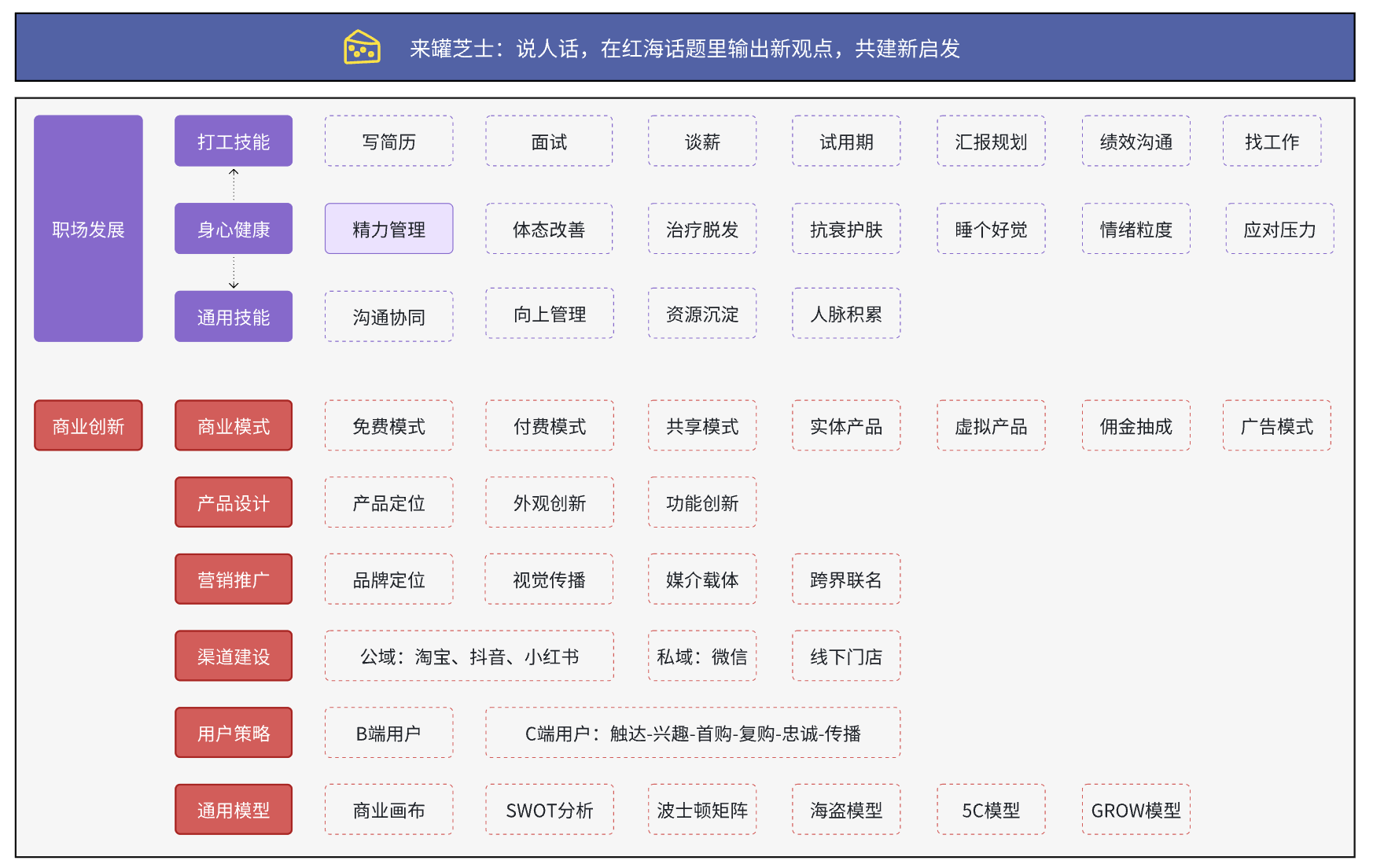This screenshot has height=868, width=1373.
Task: Click the 虚拟产品 topic box
Action: coord(991,425)
